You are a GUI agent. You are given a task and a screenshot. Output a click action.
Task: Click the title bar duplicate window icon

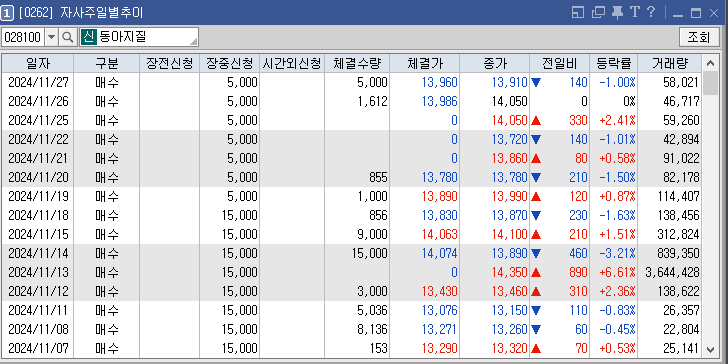[x=598, y=13]
